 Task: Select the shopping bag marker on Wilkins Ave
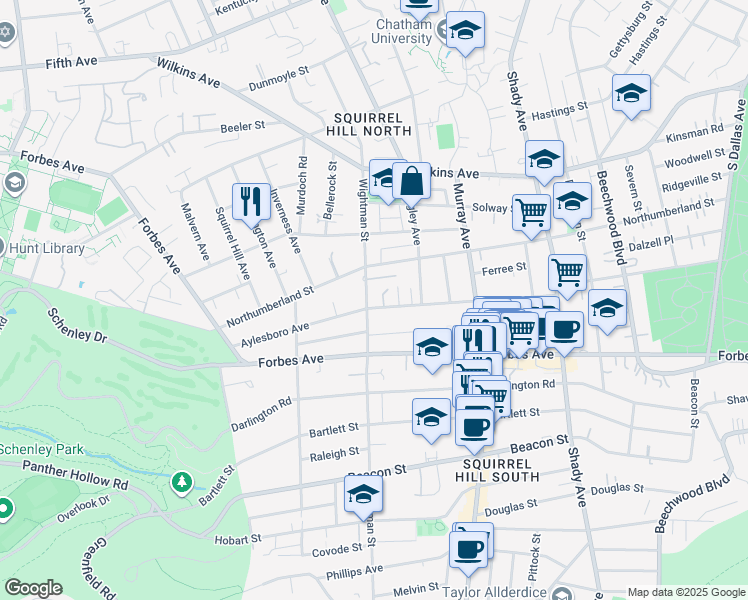pyautogui.click(x=411, y=180)
